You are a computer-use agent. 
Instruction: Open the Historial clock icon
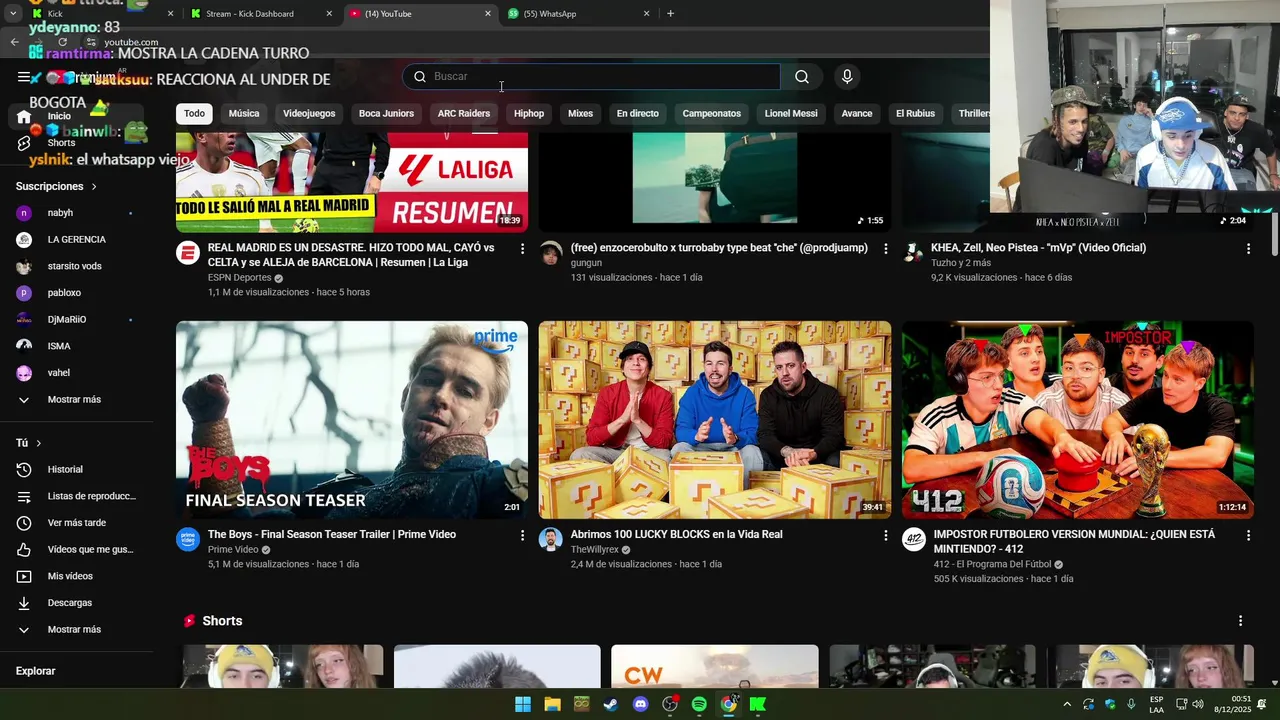click(24, 469)
